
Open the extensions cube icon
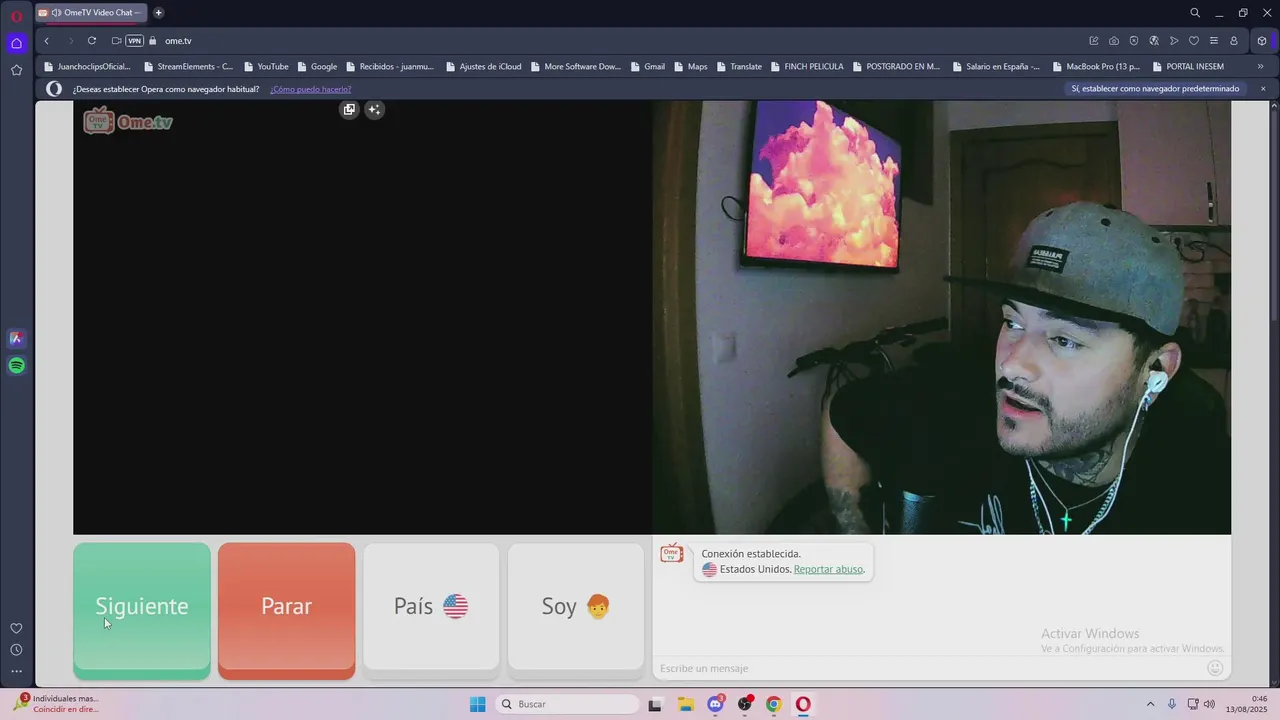1262,41
